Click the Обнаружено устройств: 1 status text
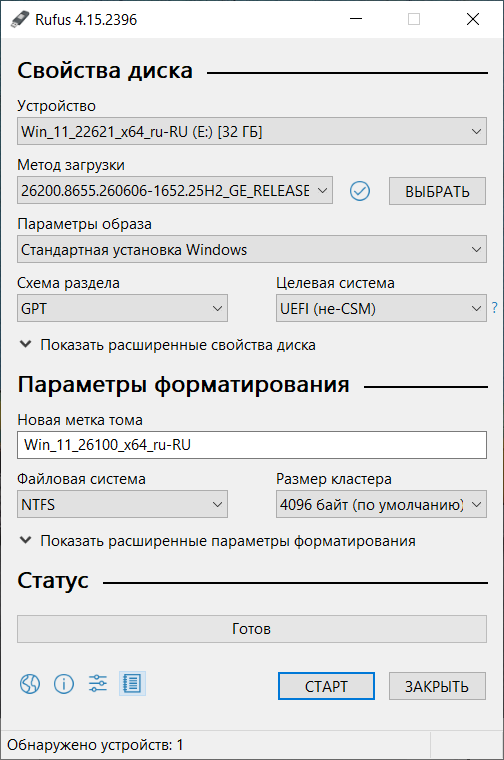 click(x=95, y=744)
